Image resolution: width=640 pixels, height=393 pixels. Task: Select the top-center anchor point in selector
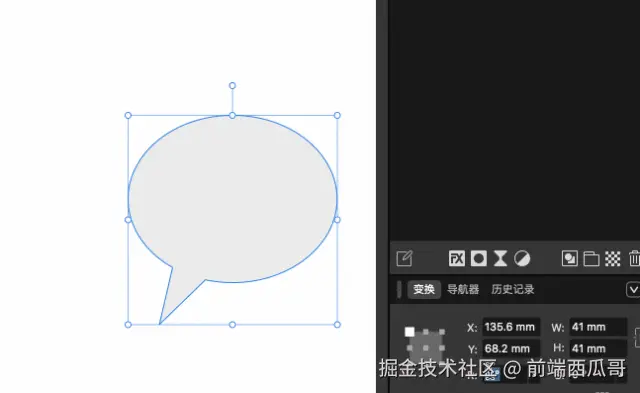[426, 332]
